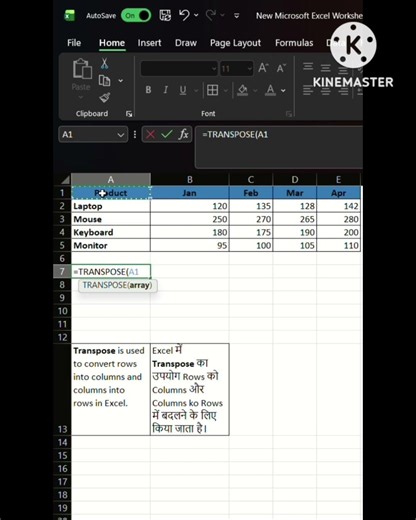416x520 pixels.
Task: Click the Excel app icon
Action: pyautogui.click(x=70, y=15)
